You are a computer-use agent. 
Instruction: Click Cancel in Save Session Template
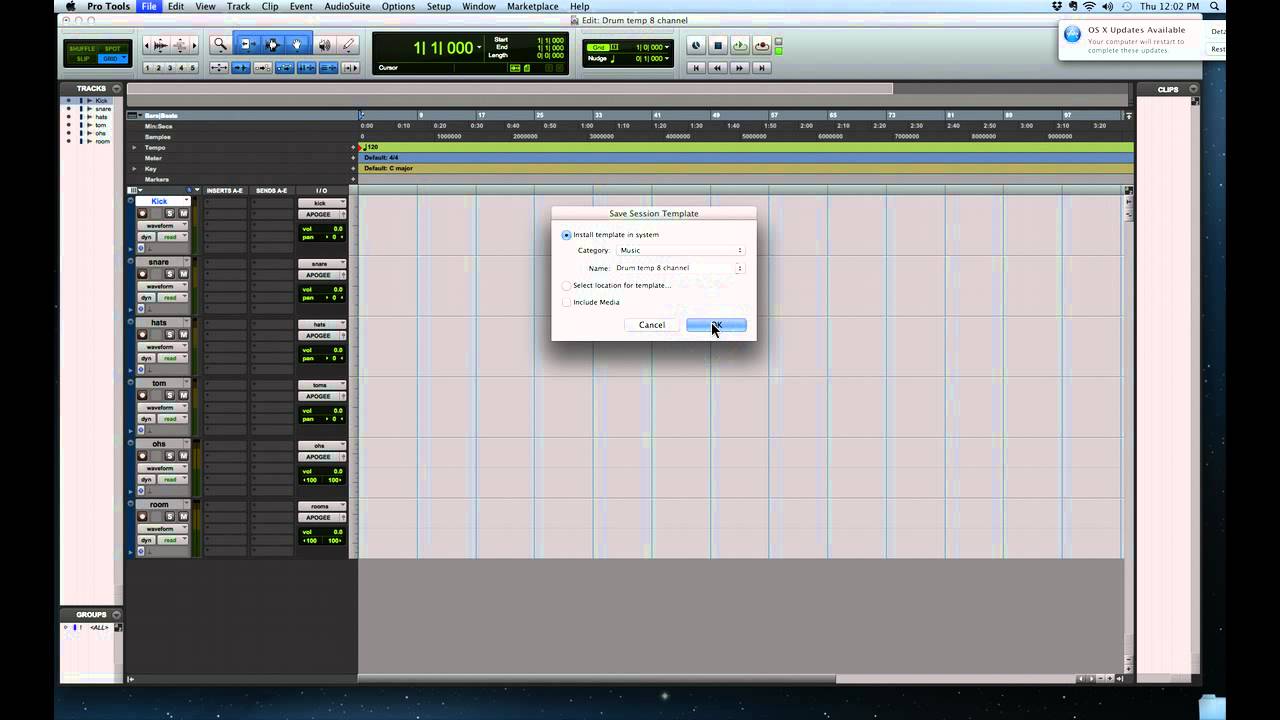(x=652, y=325)
